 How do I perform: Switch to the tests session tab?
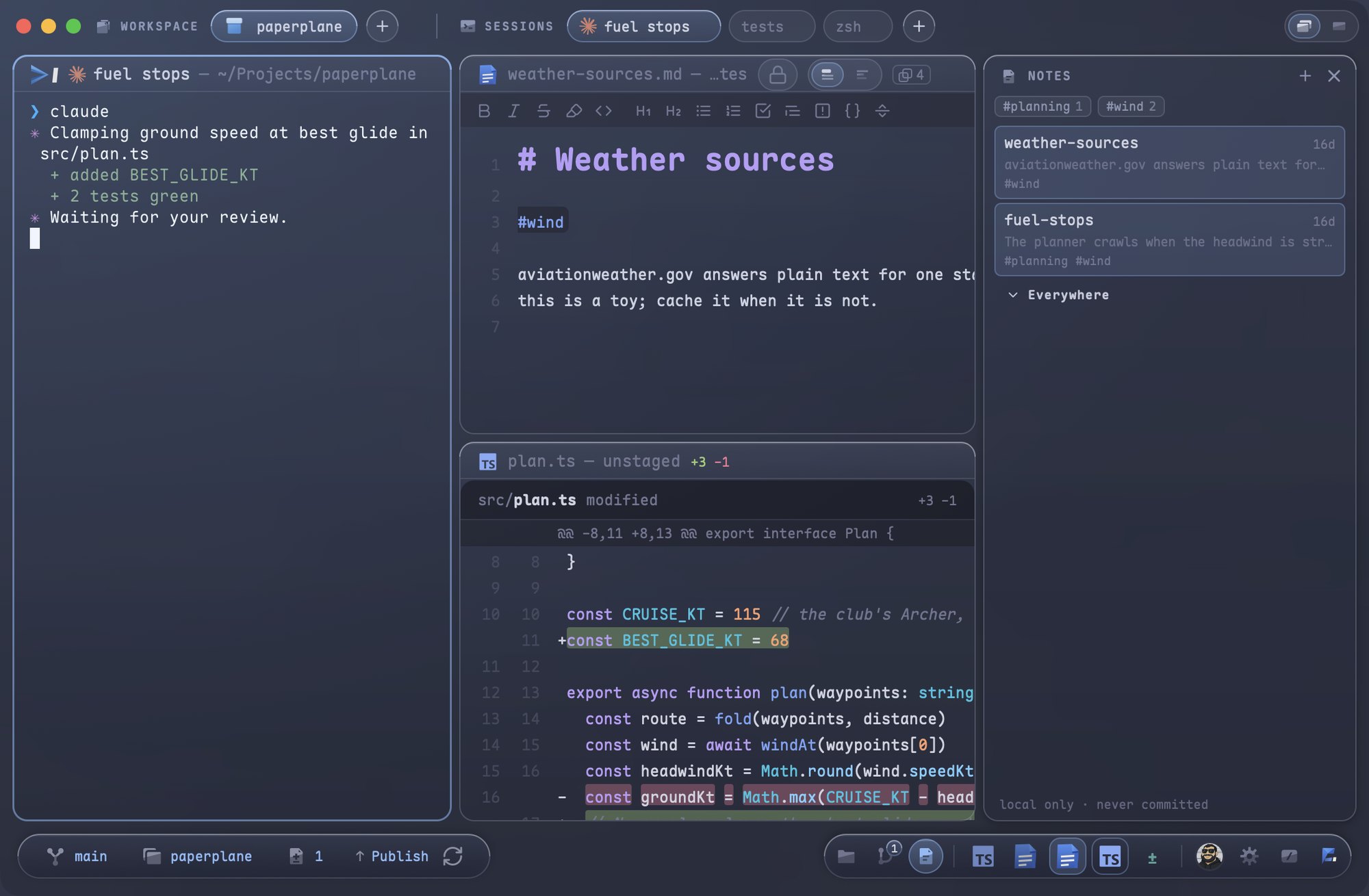772,27
